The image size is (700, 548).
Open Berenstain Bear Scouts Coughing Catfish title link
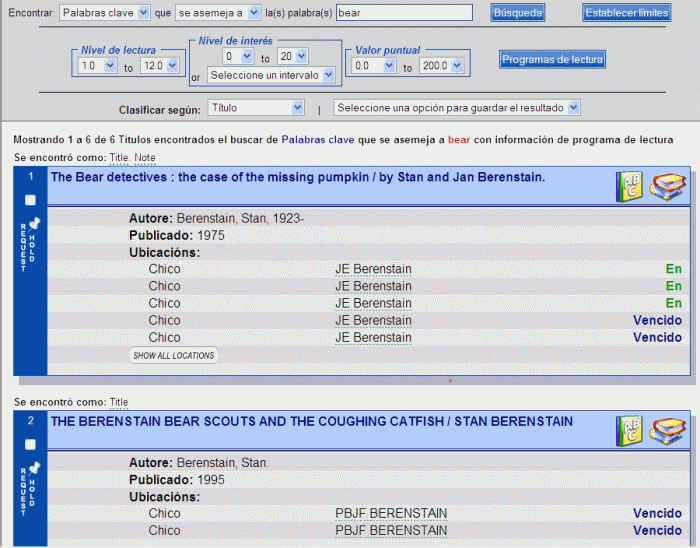point(312,421)
